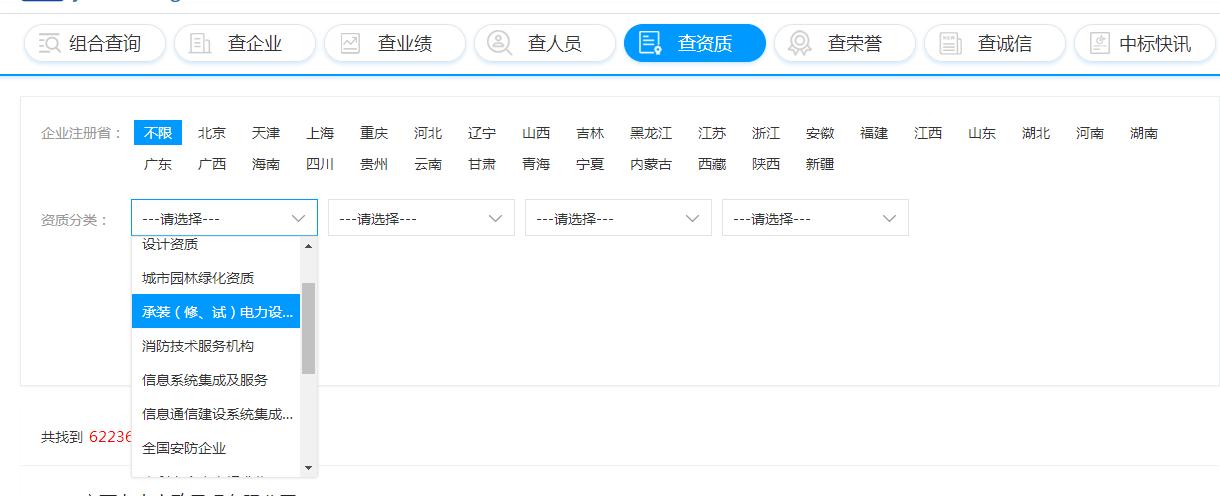Choose 设计资质 from the dropdown list
The width and height of the screenshot is (1220, 496).
pyautogui.click(x=216, y=247)
